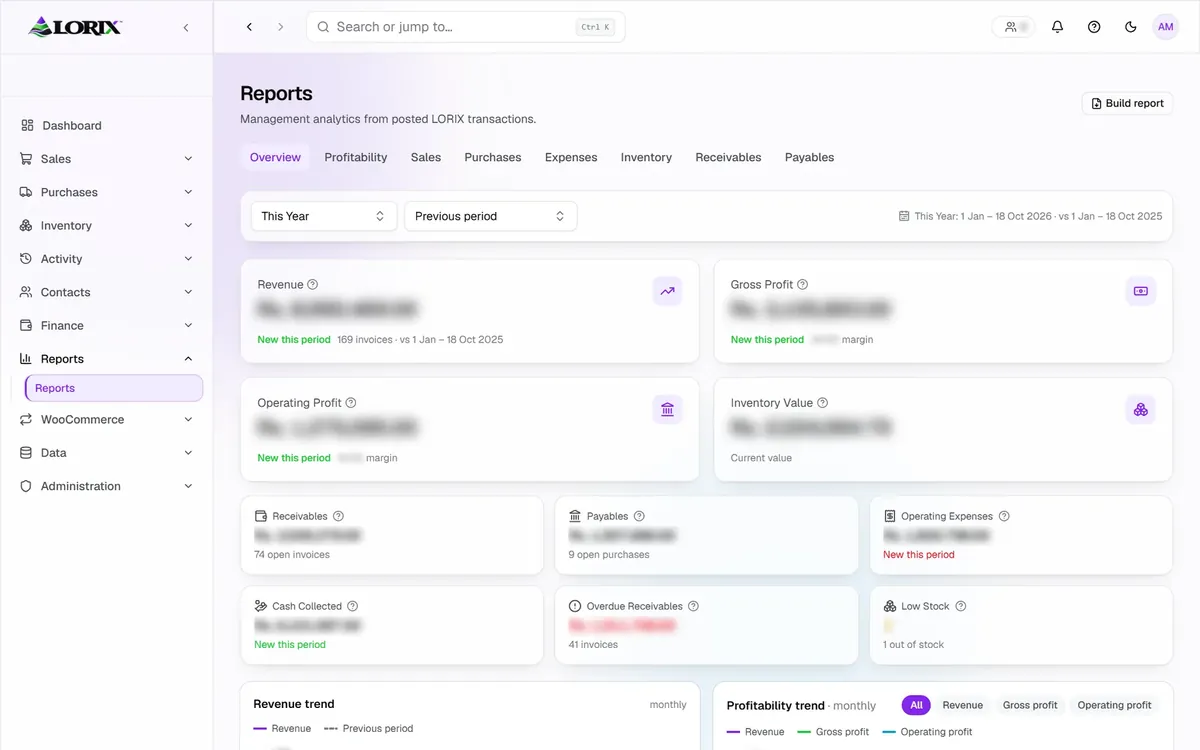1200x750 pixels.
Task: Click the Build report button
Action: click(x=1127, y=103)
